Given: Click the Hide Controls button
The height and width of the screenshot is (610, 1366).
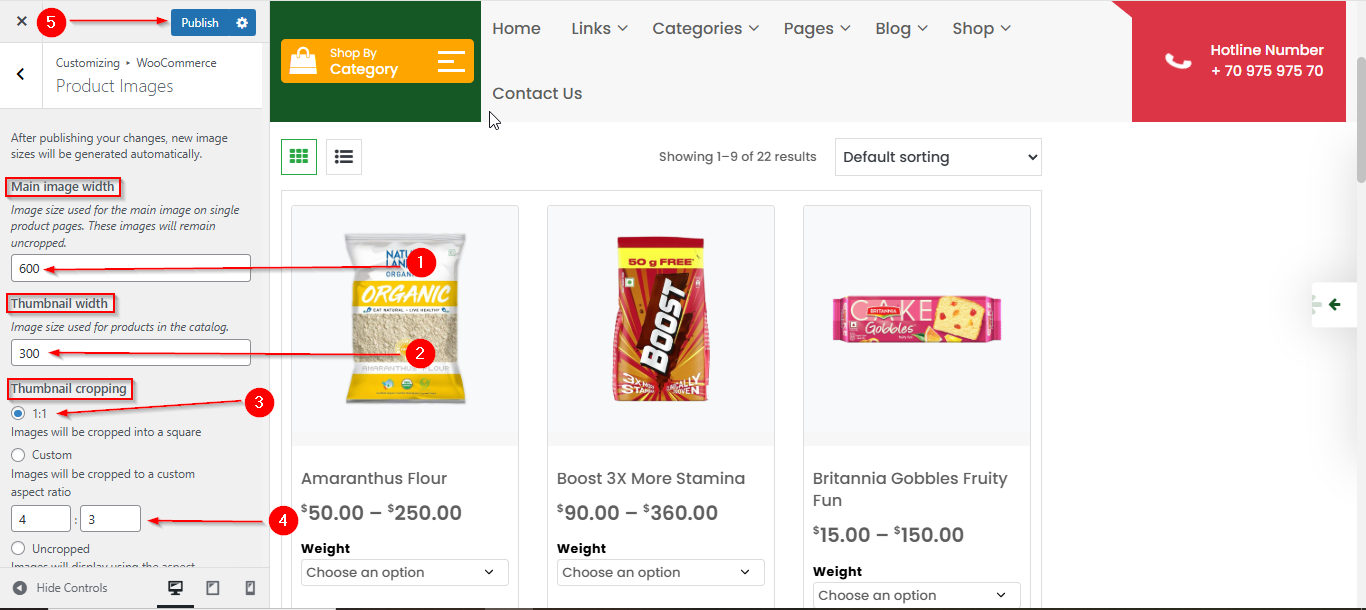Looking at the screenshot, I should 60,588.
